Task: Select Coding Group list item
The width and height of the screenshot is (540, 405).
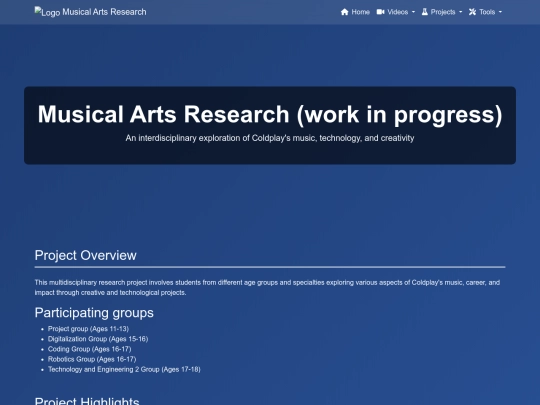Action: [90, 349]
